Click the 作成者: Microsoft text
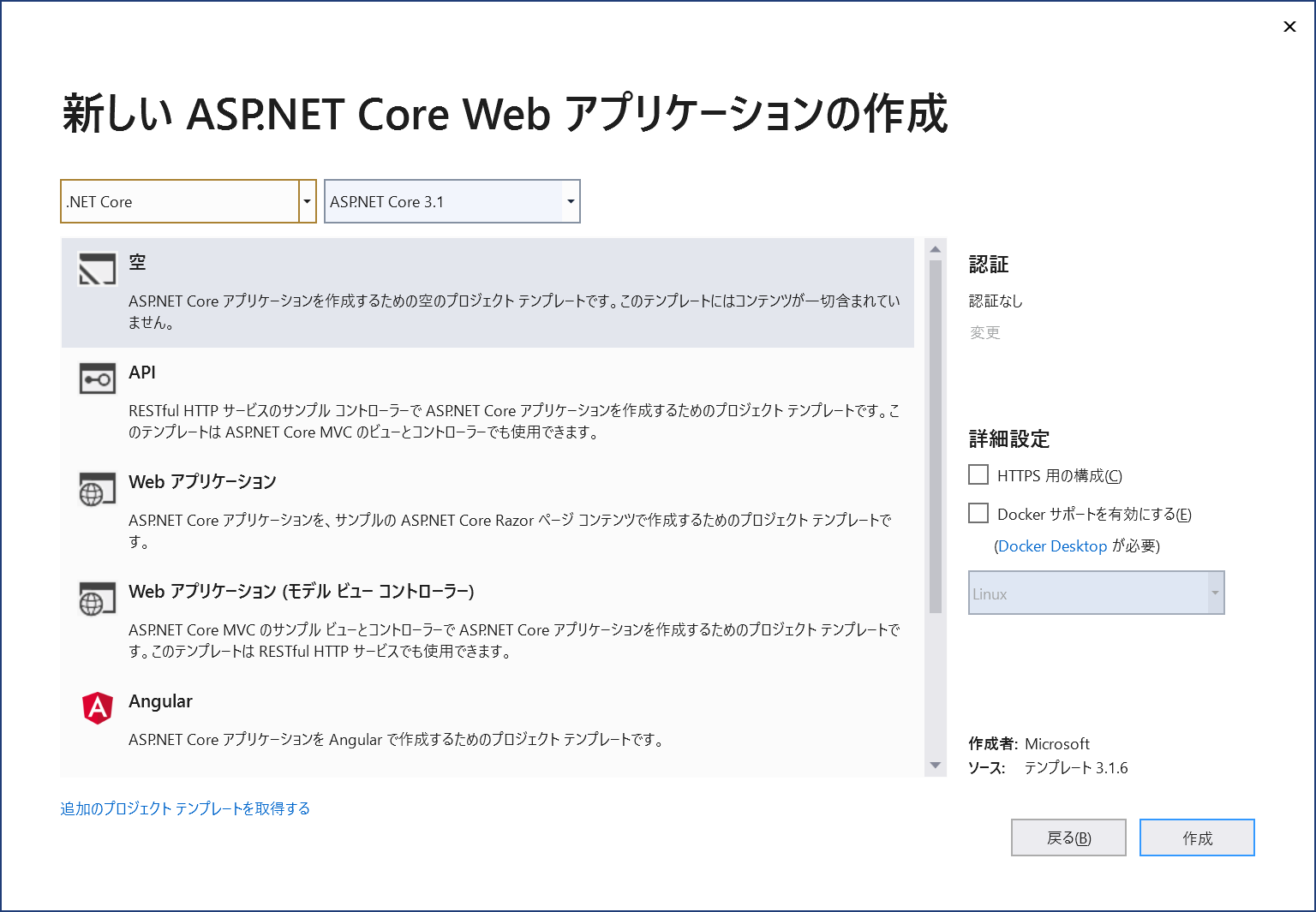The image size is (1316, 912). tap(1029, 743)
